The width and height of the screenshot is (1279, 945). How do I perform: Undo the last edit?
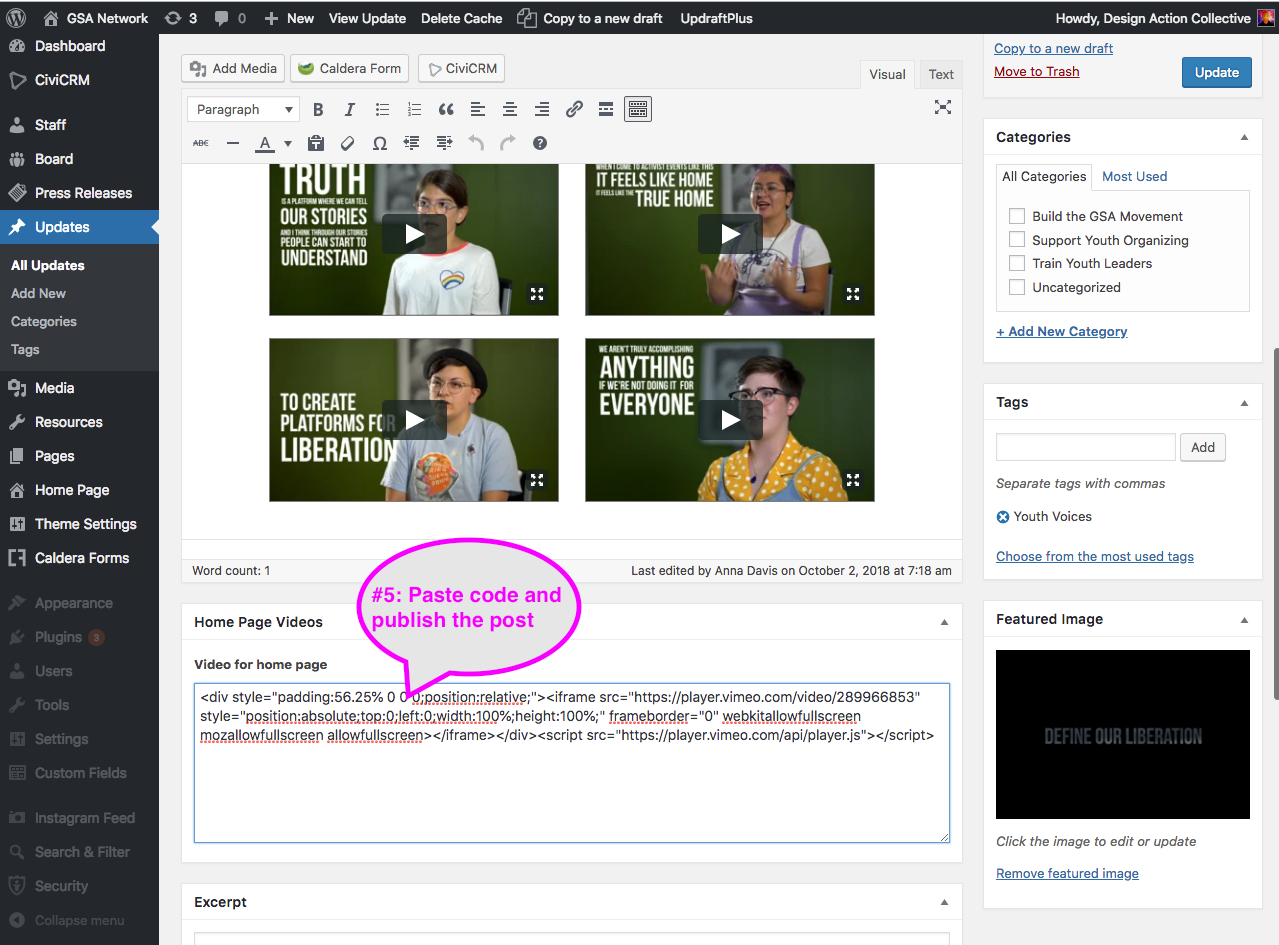pos(476,143)
